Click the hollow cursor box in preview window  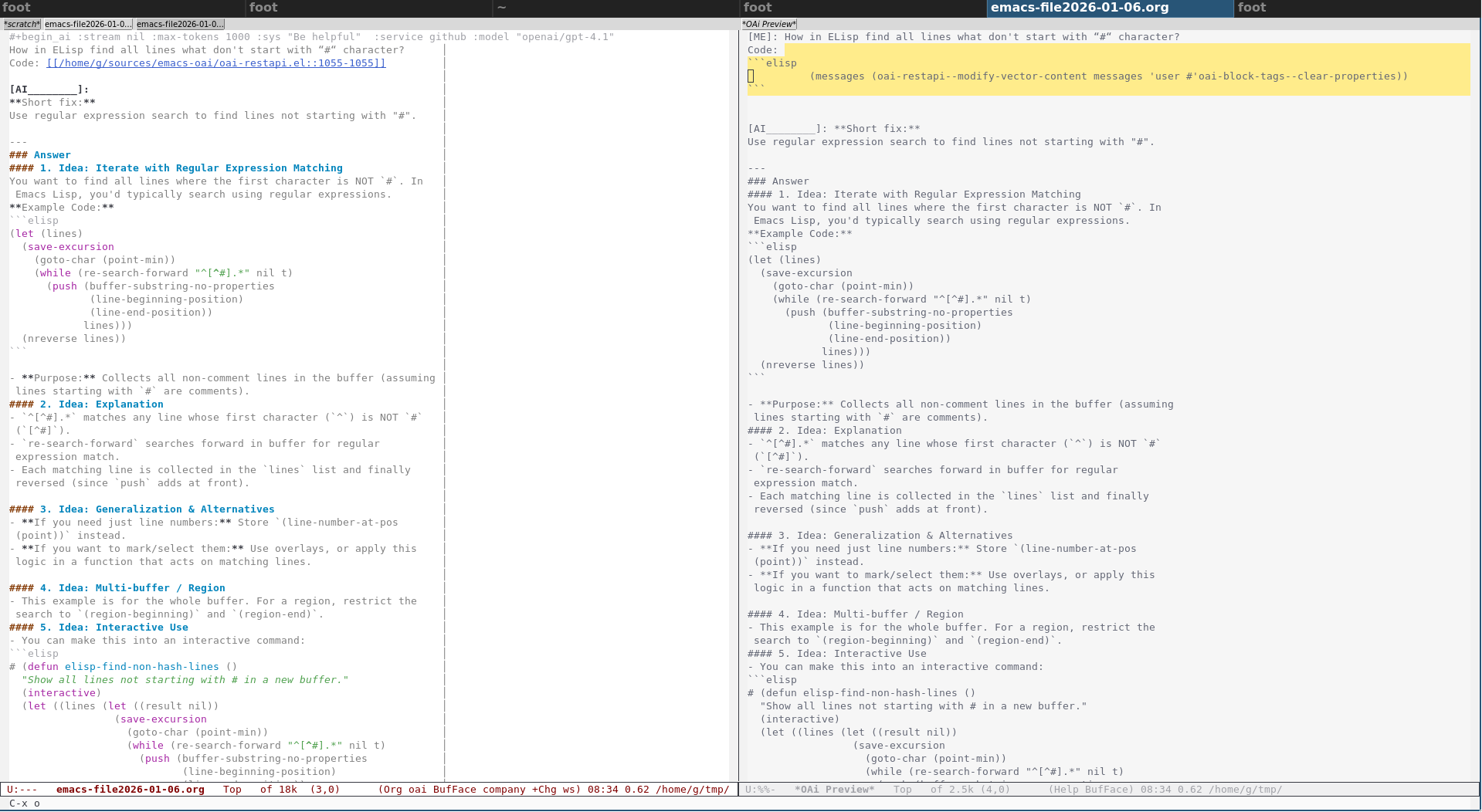click(x=751, y=76)
